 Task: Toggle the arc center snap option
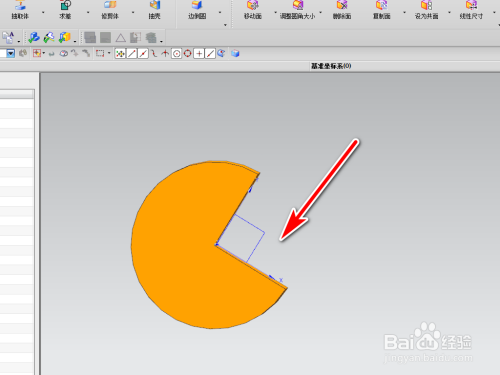[176, 53]
